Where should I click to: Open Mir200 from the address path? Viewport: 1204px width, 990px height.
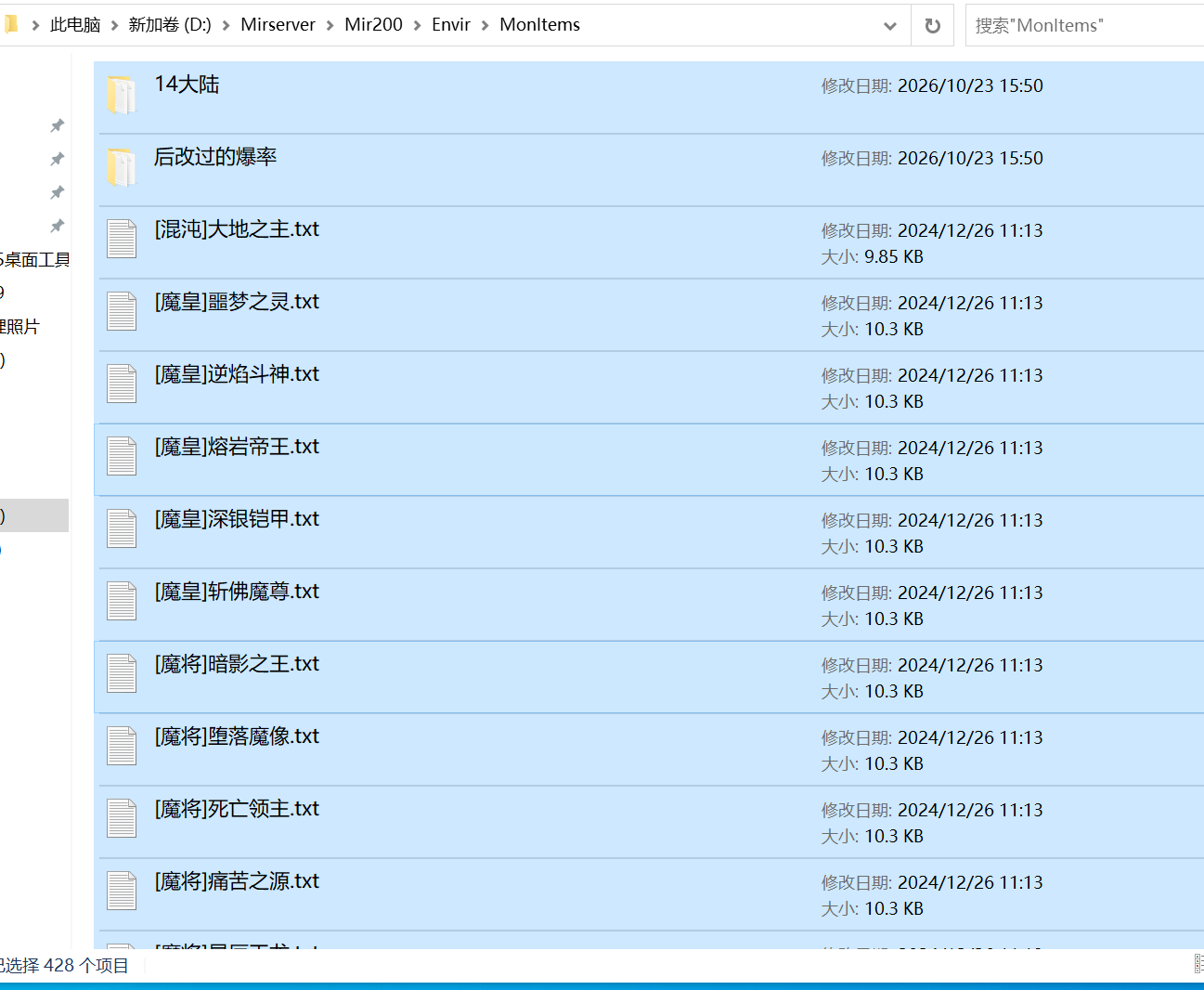point(374,25)
